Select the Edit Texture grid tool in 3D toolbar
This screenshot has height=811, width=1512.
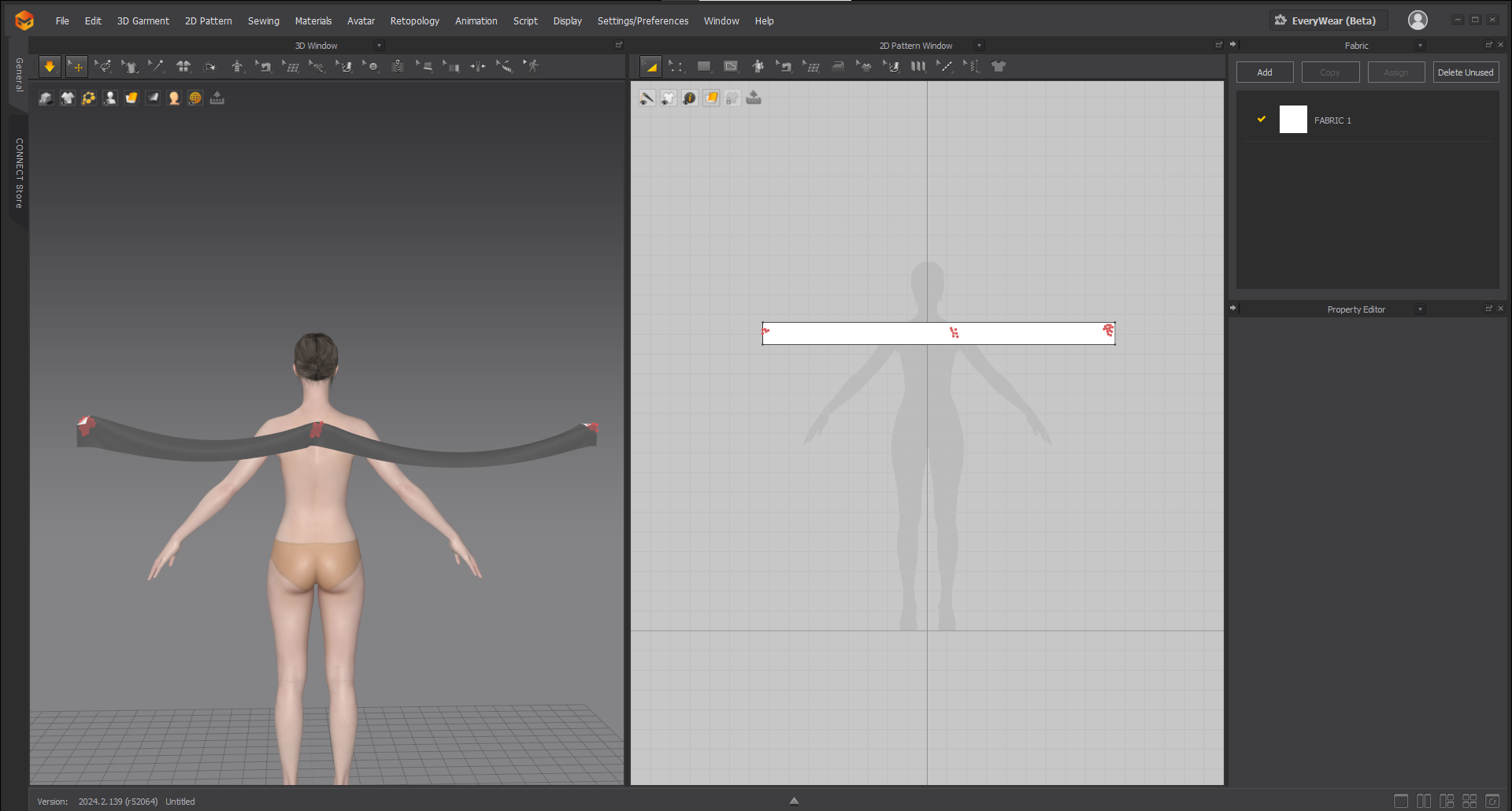click(x=291, y=67)
